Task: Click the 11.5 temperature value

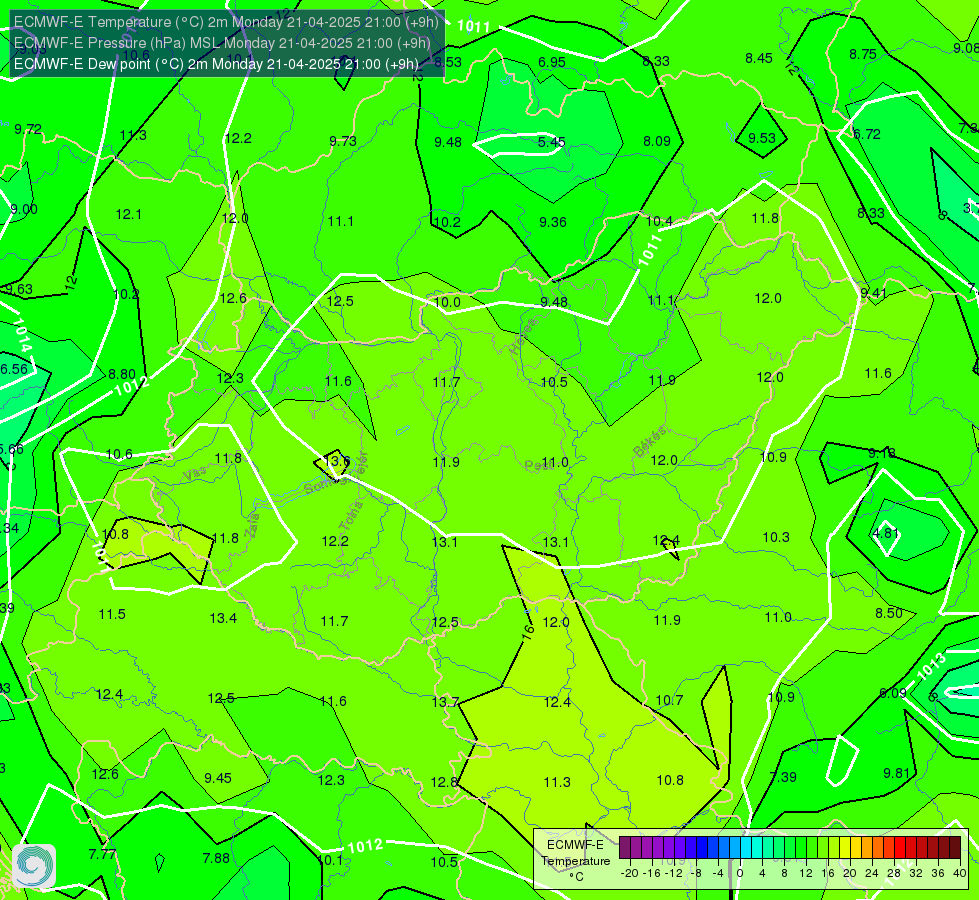Action: coord(112,615)
